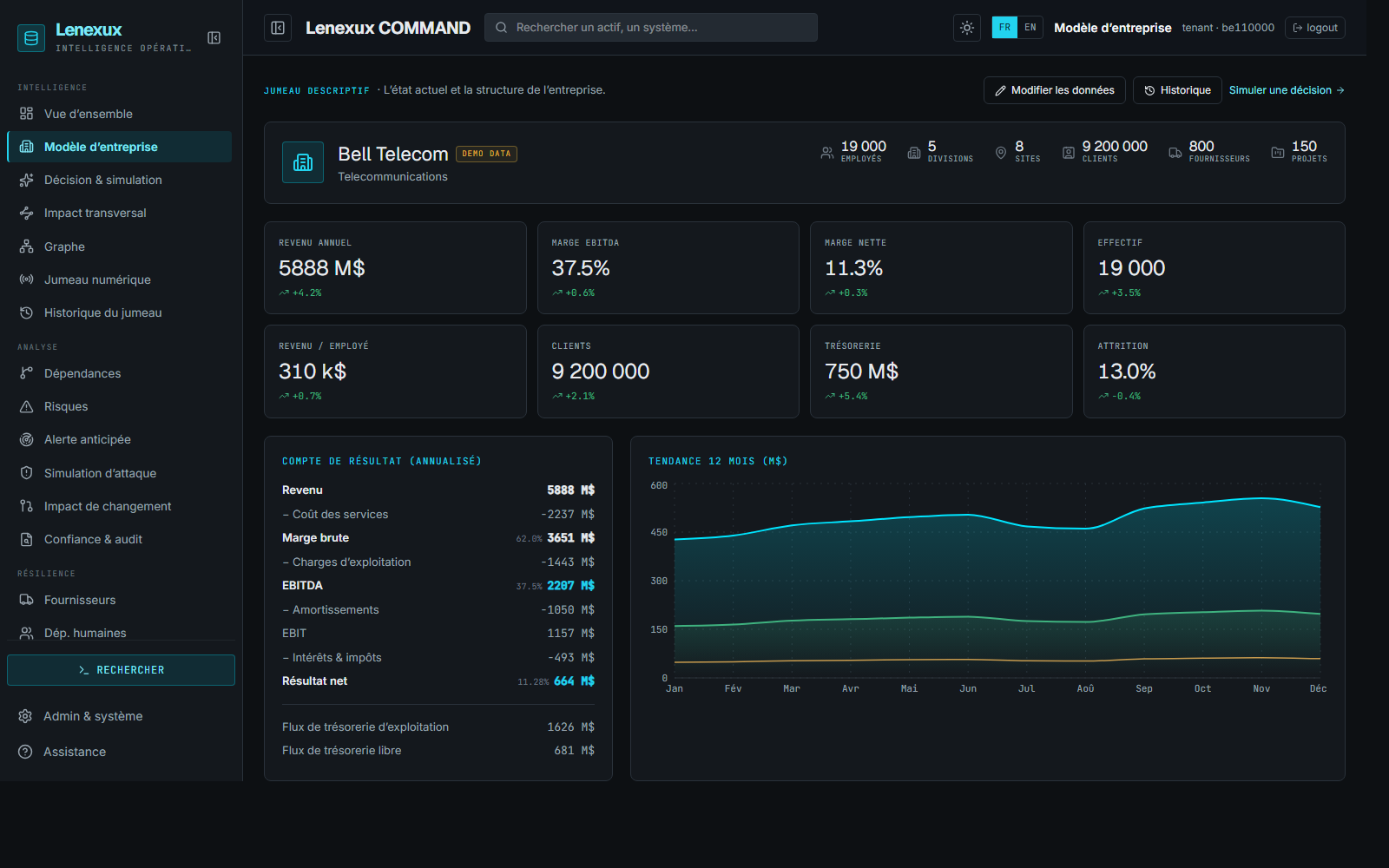Follow Simuler une décision link
This screenshot has height=868, width=1389.
tap(1287, 90)
